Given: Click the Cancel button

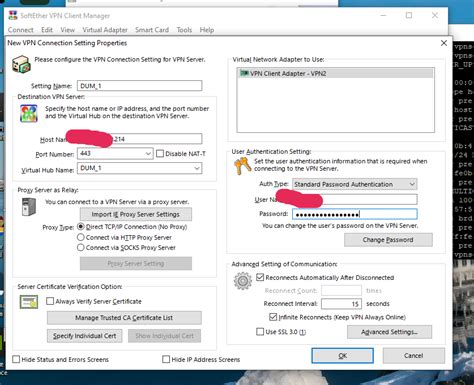Looking at the screenshot, I should pos(414,356).
